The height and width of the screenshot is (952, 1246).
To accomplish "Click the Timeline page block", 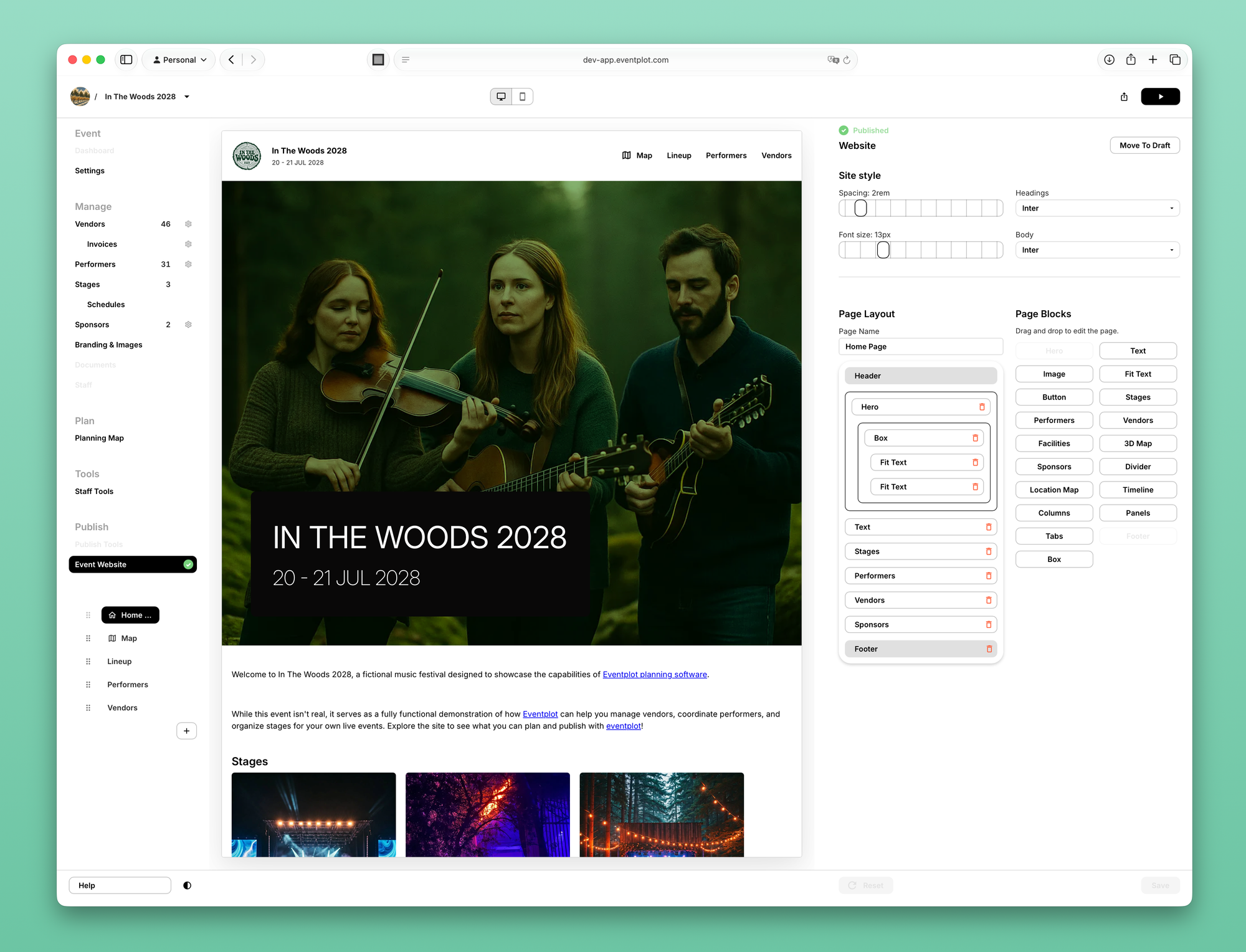I will [x=1138, y=490].
